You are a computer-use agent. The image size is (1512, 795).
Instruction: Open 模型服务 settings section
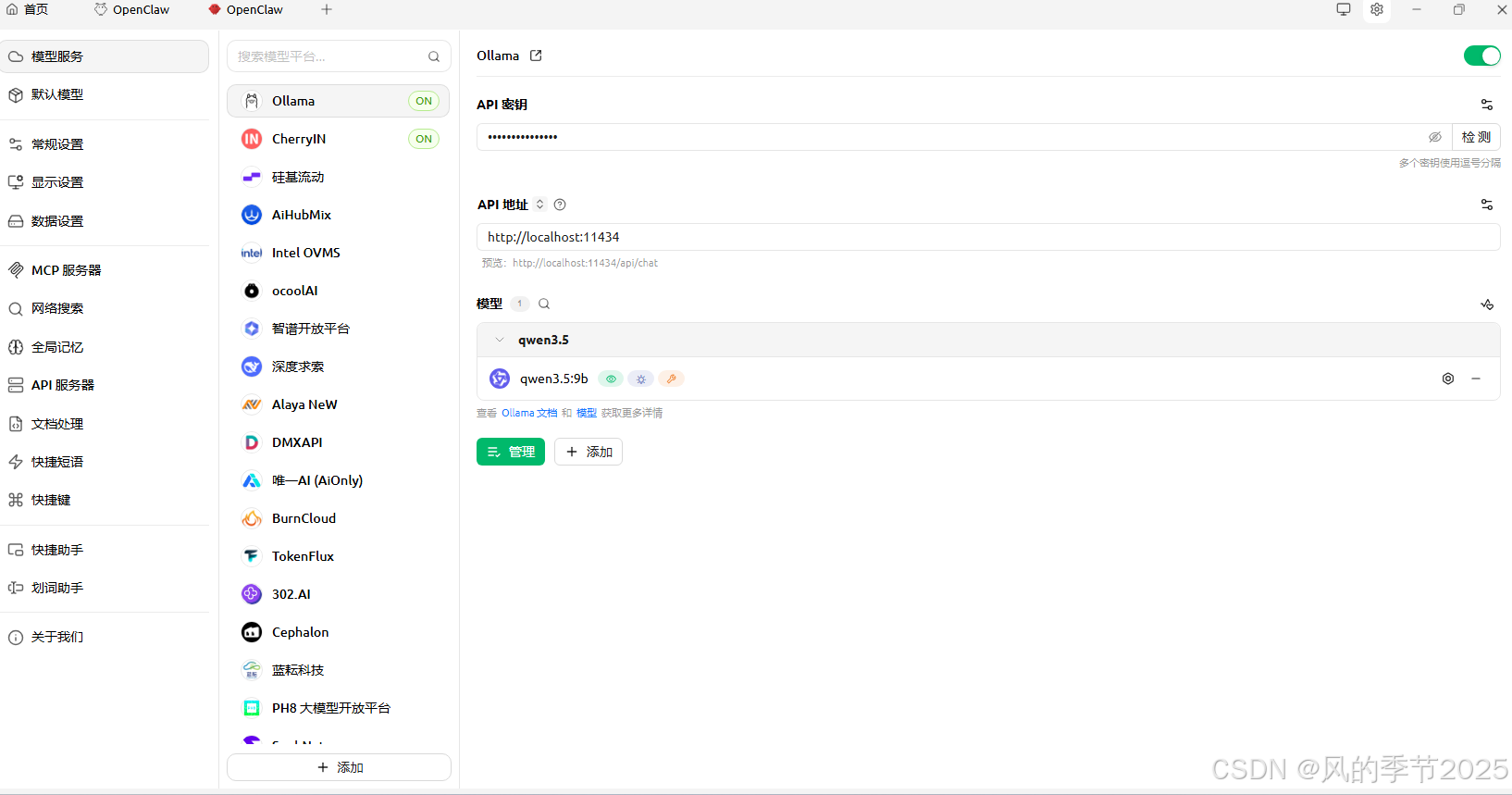pyautogui.click(x=105, y=56)
